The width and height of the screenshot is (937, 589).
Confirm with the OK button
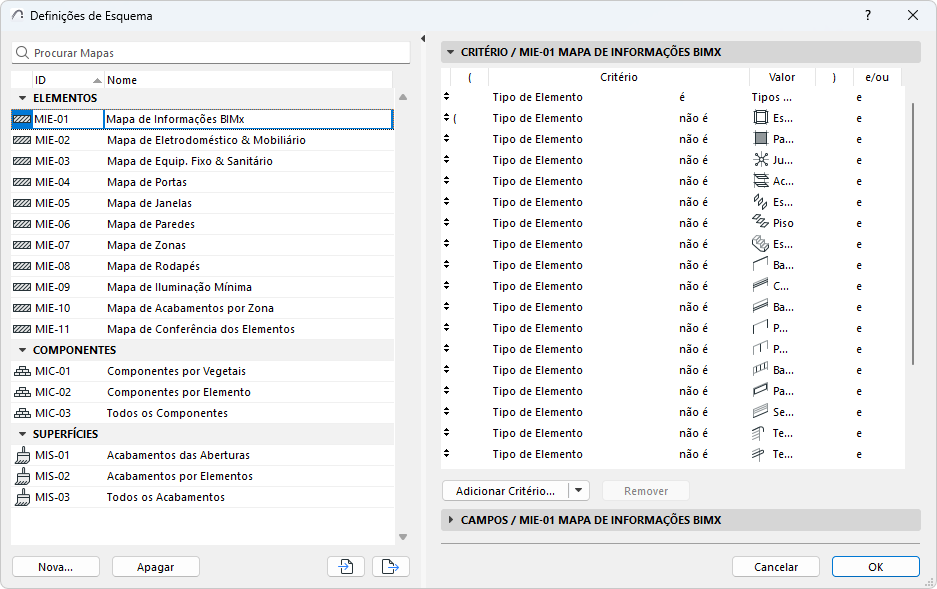pyautogui.click(x=875, y=567)
